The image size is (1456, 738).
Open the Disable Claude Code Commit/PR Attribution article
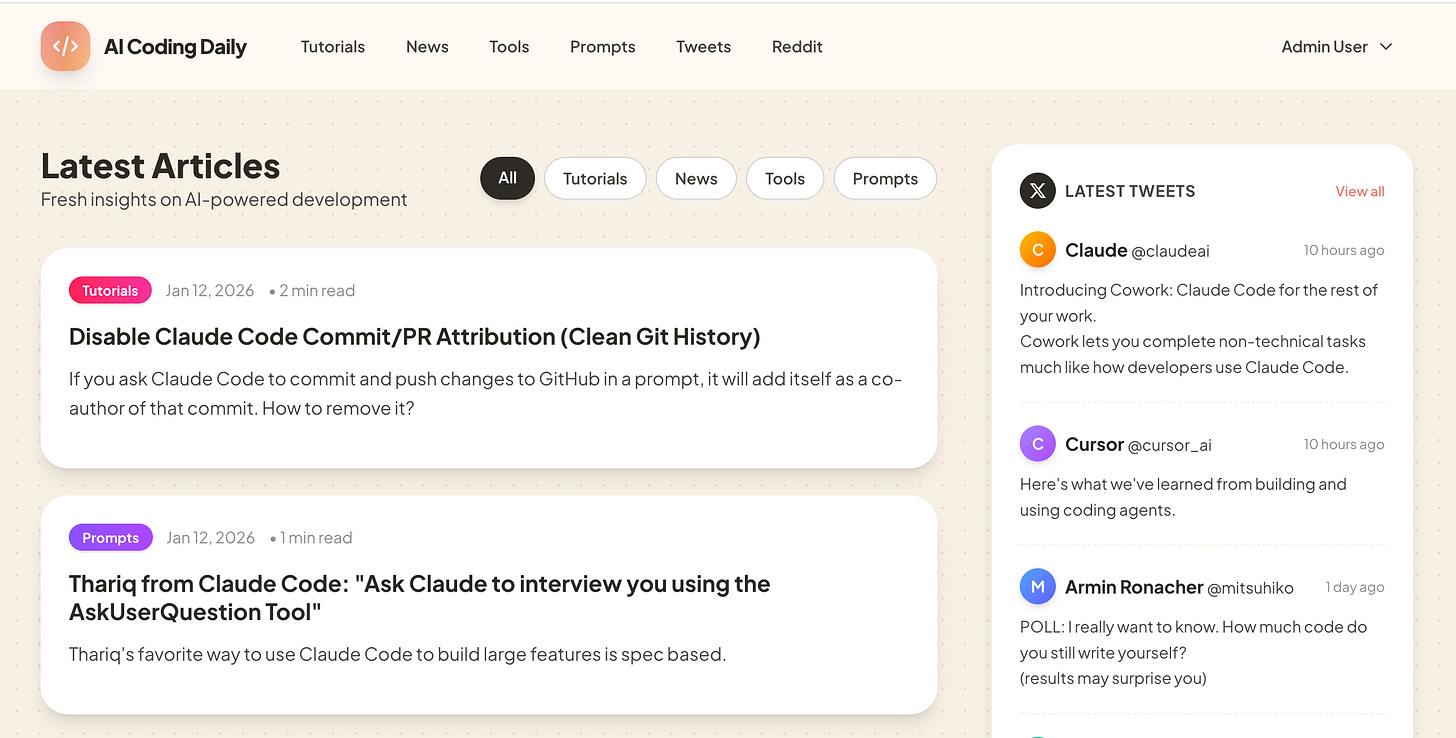tap(415, 337)
